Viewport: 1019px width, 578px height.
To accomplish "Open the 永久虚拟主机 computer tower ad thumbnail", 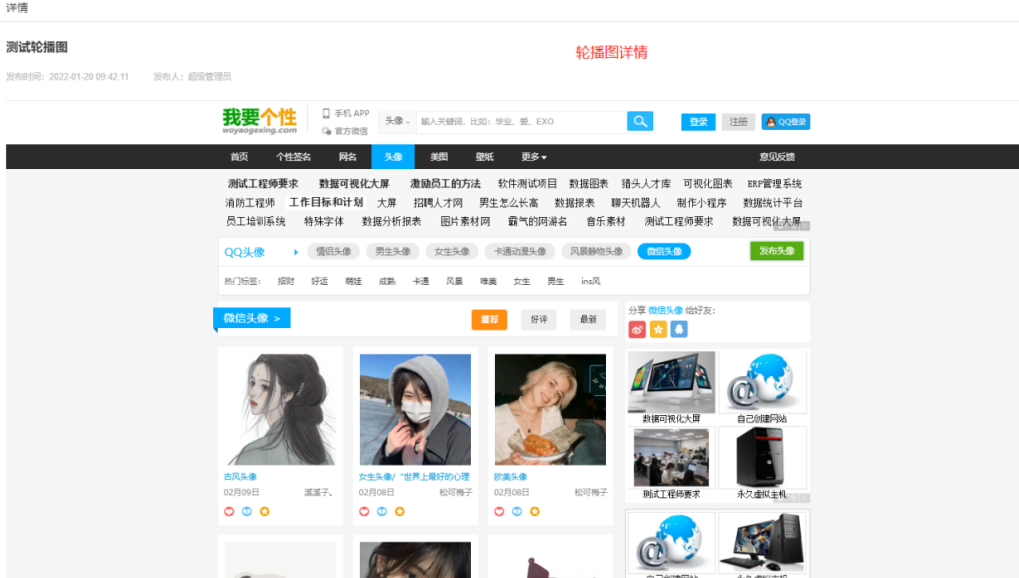I will 762,458.
